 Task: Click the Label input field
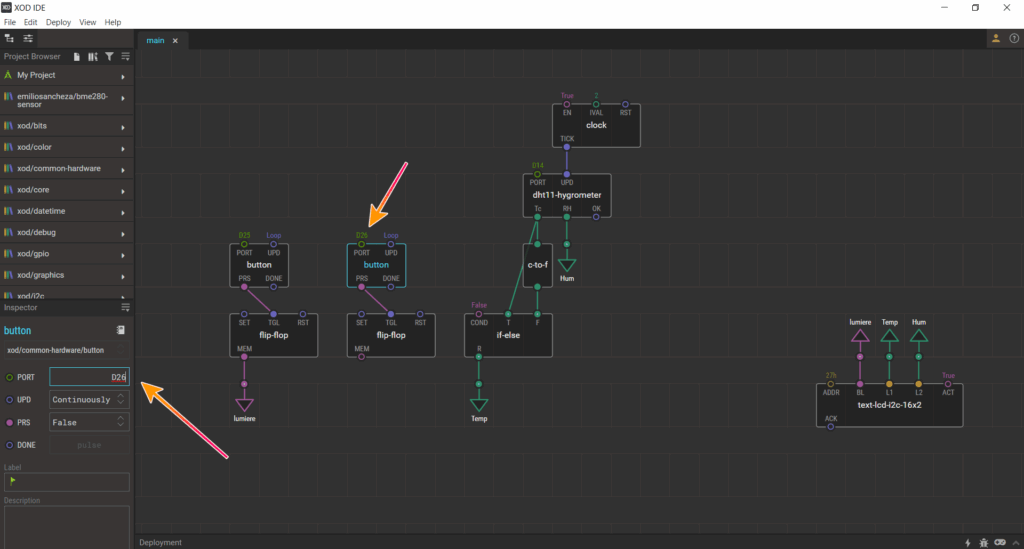coord(67,482)
